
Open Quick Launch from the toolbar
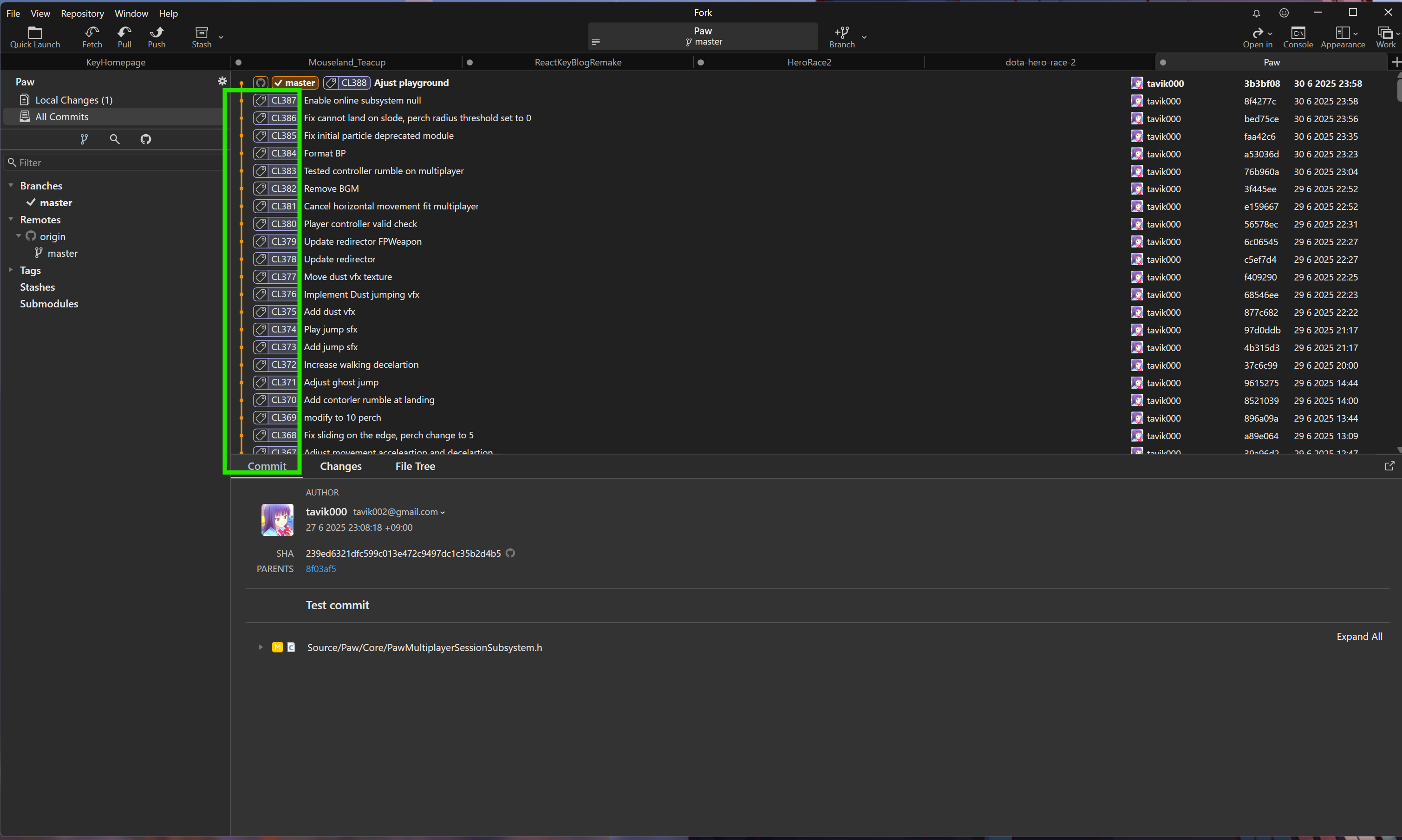[35, 37]
